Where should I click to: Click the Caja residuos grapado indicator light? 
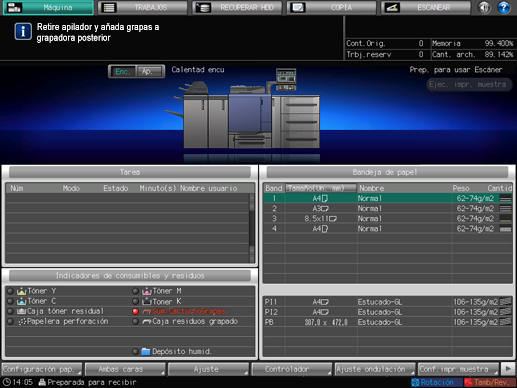pyautogui.click(x=135, y=322)
